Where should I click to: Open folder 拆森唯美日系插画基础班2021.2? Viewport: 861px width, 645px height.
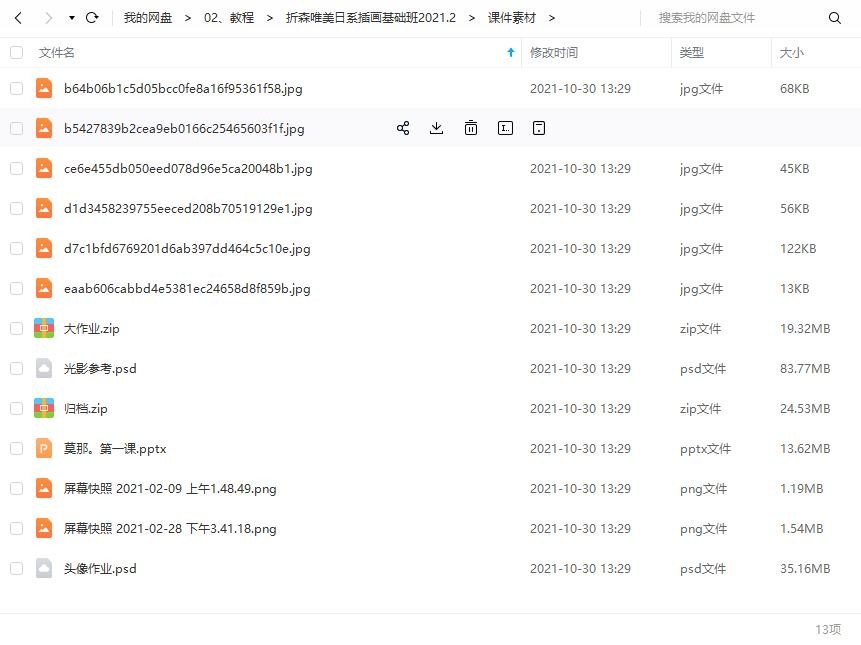pos(371,17)
